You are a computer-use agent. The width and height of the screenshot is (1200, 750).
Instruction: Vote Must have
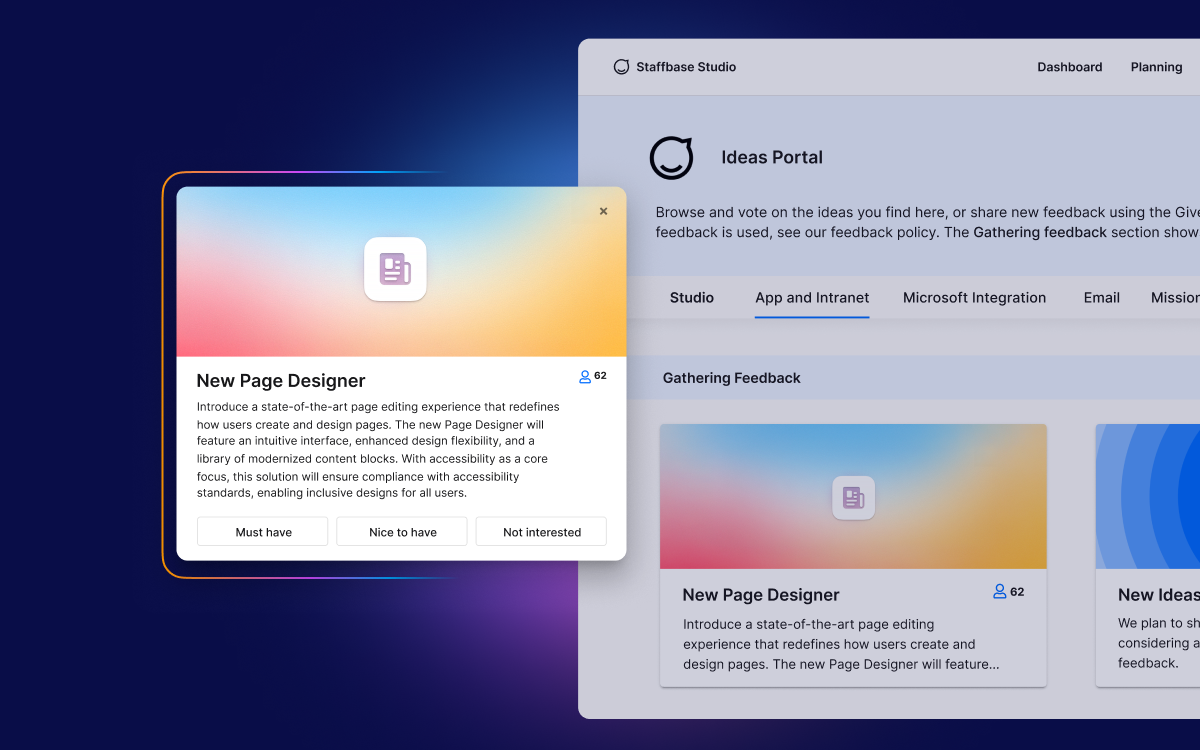tap(262, 532)
